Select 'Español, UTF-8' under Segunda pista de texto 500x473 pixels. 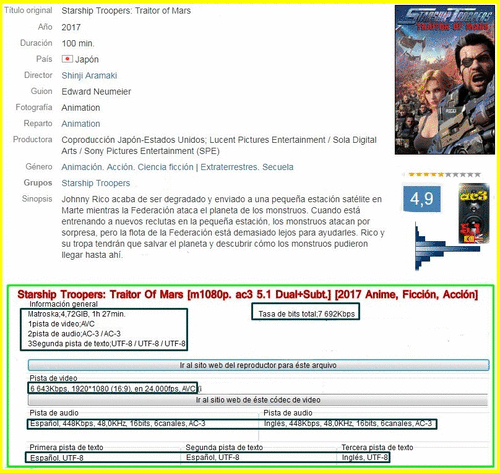pyautogui.click(x=213, y=457)
